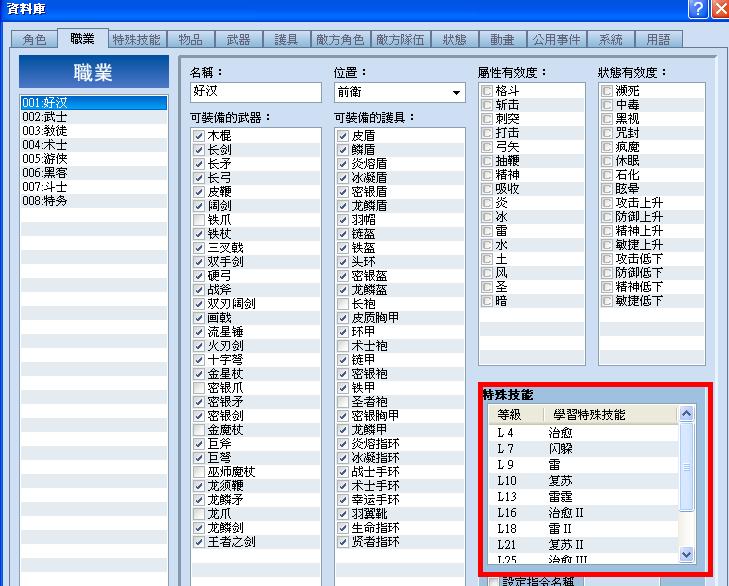Toggle the 石化 state efficiency box
The width and height of the screenshot is (729, 586).
click(607, 175)
